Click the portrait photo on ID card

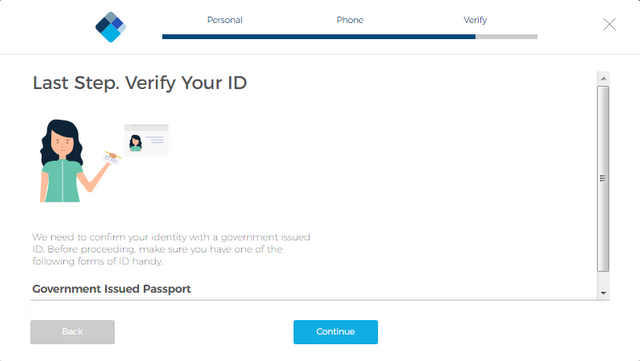[x=136, y=143]
